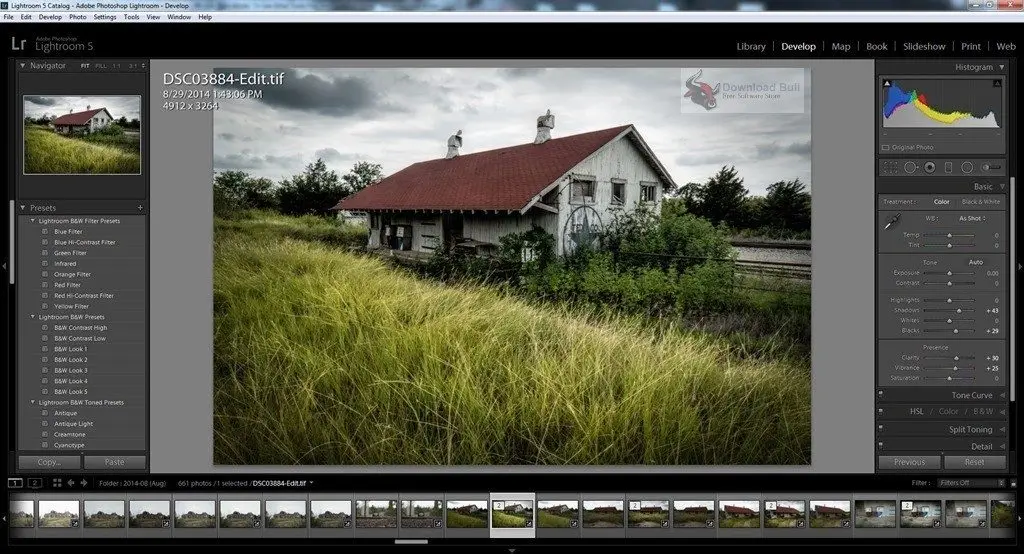Open the File menu
This screenshot has height=554, width=1024.
click(8, 17)
